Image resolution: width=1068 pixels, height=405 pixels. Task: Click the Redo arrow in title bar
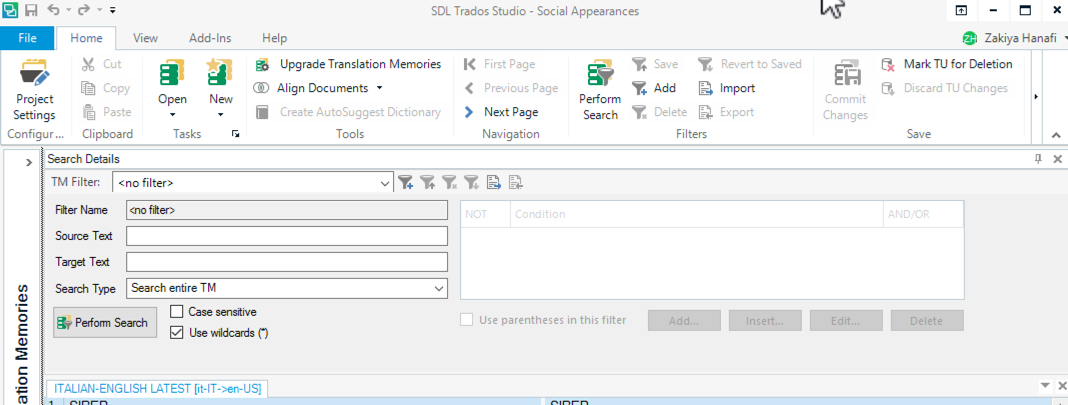(x=84, y=10)
